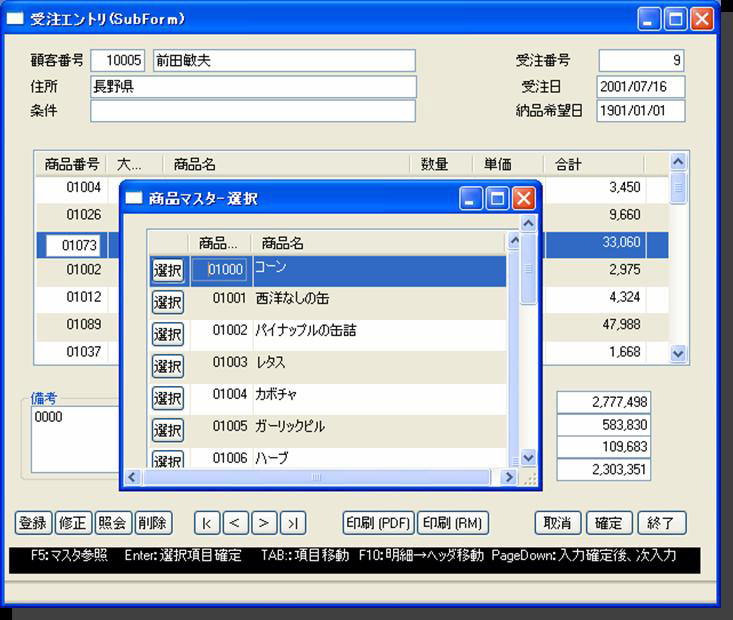Click the 修正 edit button
This screenshot has width=733, height=620.
(73, 523)
